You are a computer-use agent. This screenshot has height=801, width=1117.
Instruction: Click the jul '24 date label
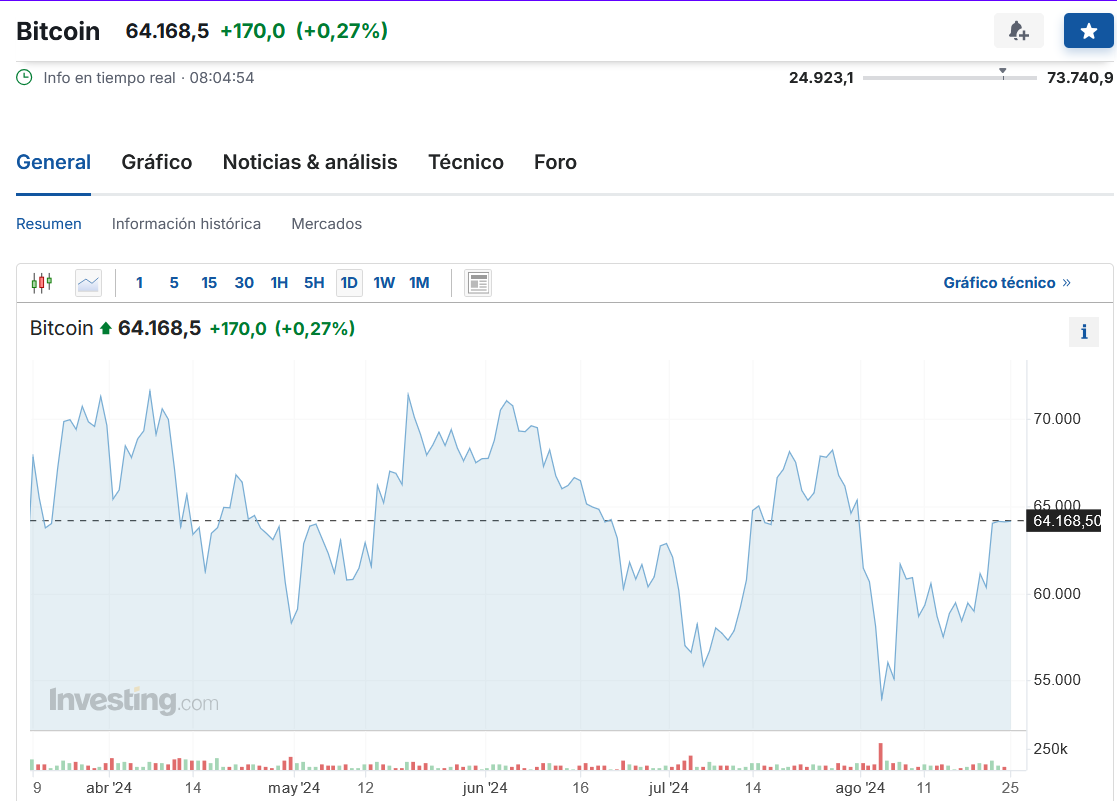click(668, 787)
